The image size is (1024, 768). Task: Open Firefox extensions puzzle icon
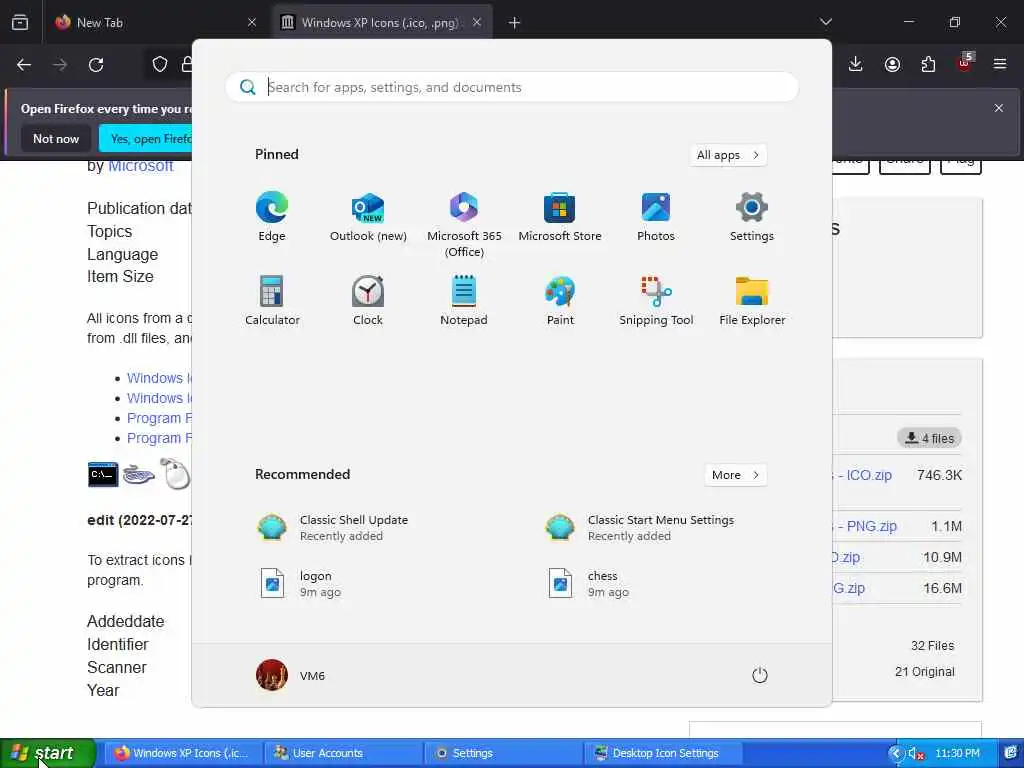[x=928, y=64]
